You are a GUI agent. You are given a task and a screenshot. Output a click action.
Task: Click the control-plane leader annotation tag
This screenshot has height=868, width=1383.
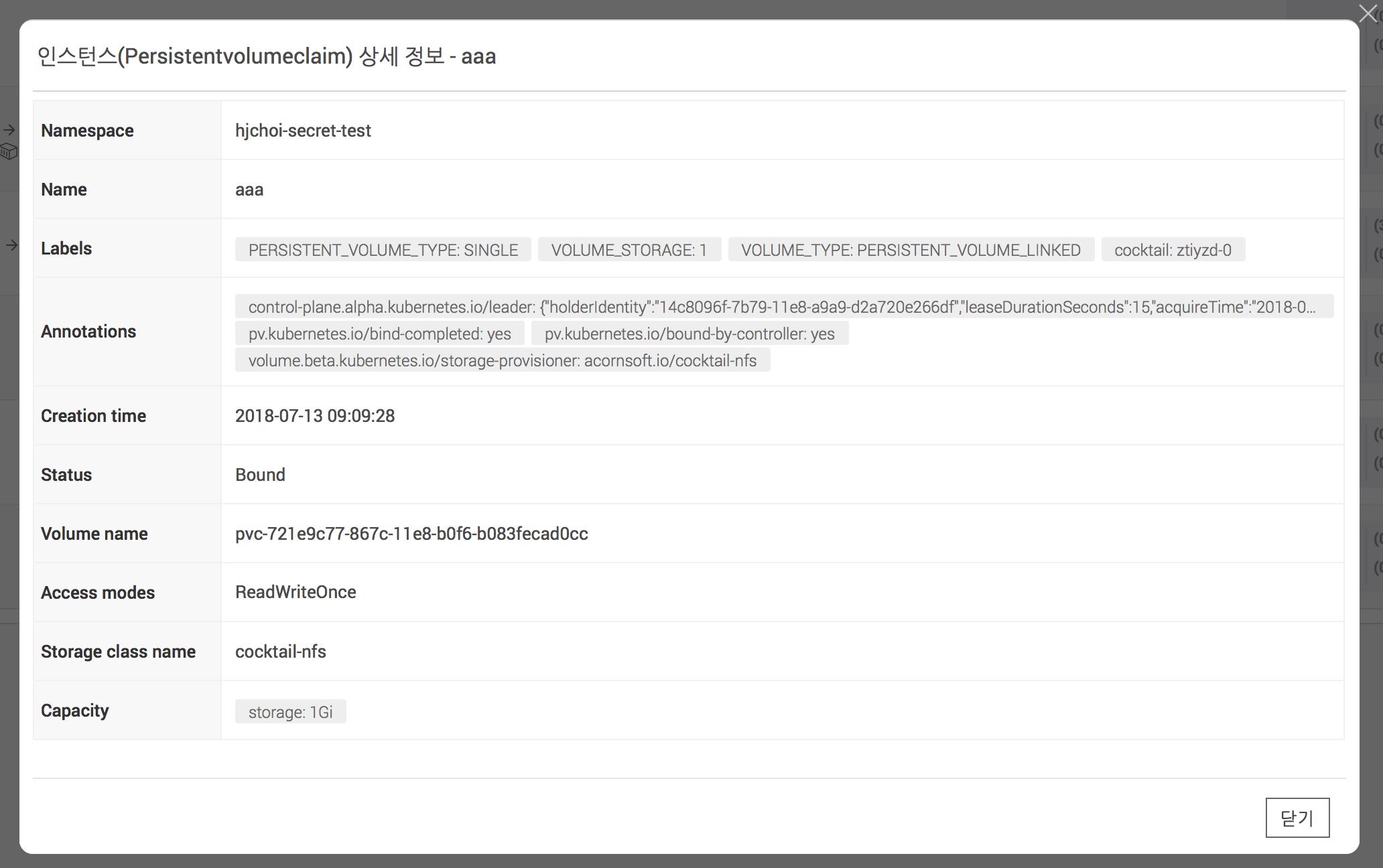784,307
